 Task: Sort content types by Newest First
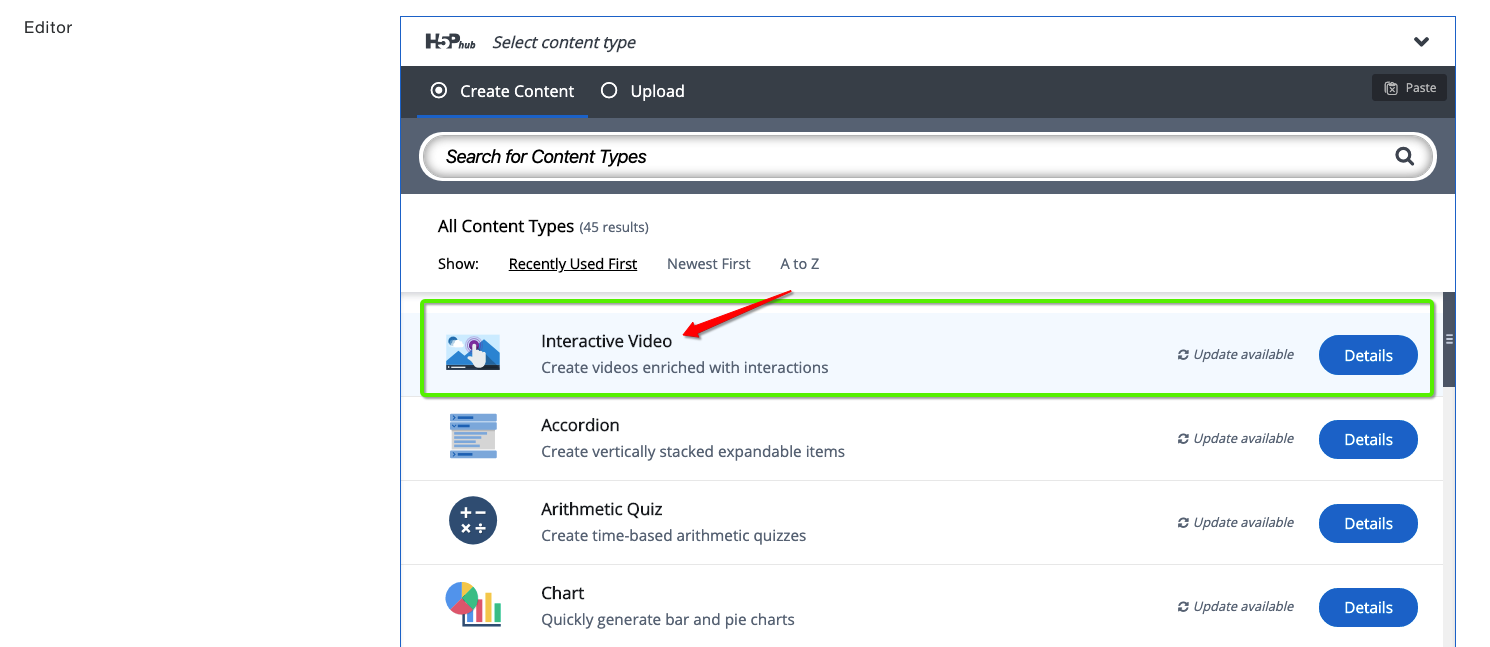point(709,264)
